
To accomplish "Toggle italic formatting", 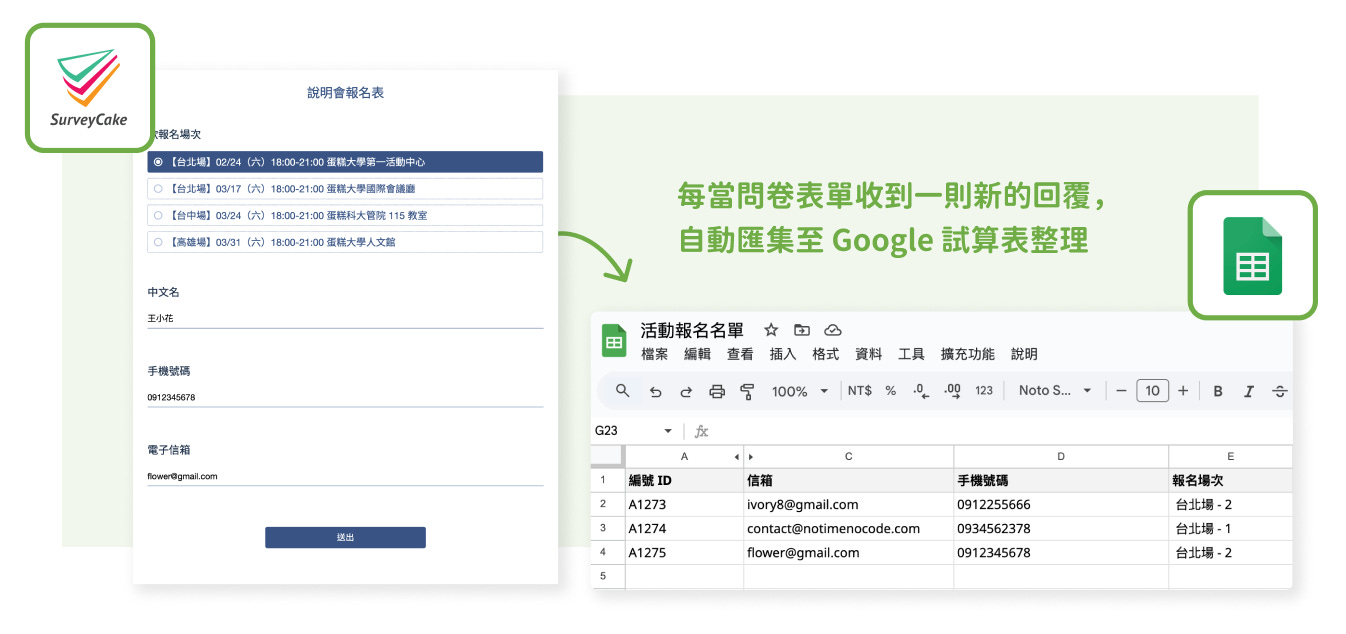I will [x=1248, y=391].
